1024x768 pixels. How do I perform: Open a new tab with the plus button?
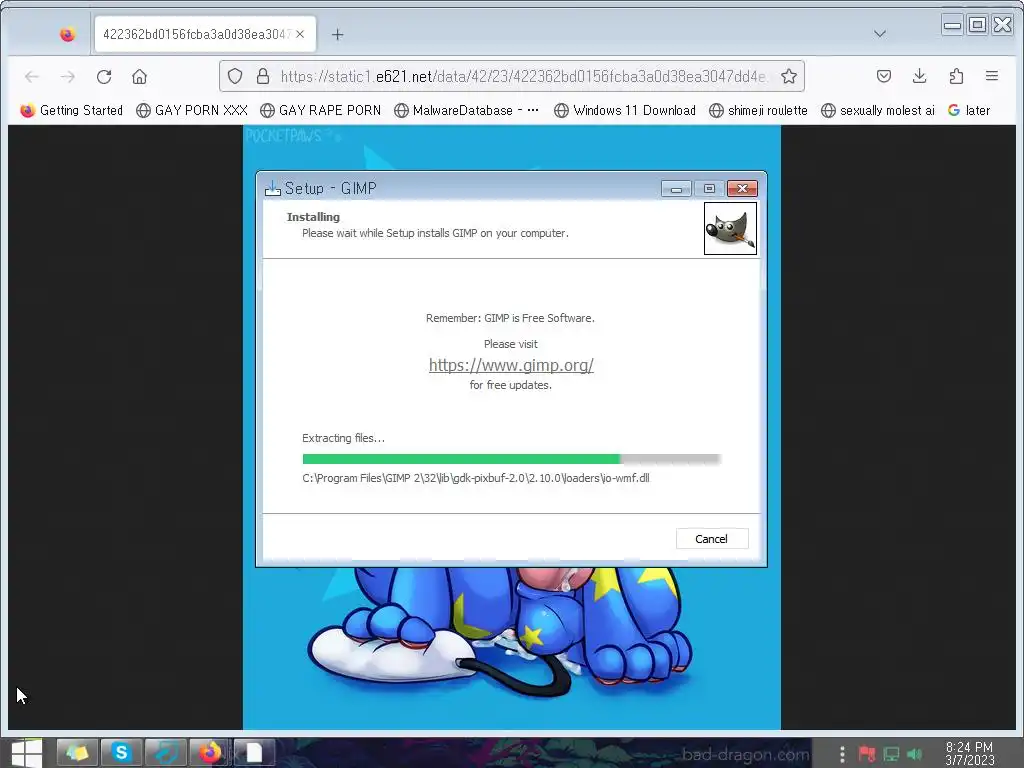[338, 35]
